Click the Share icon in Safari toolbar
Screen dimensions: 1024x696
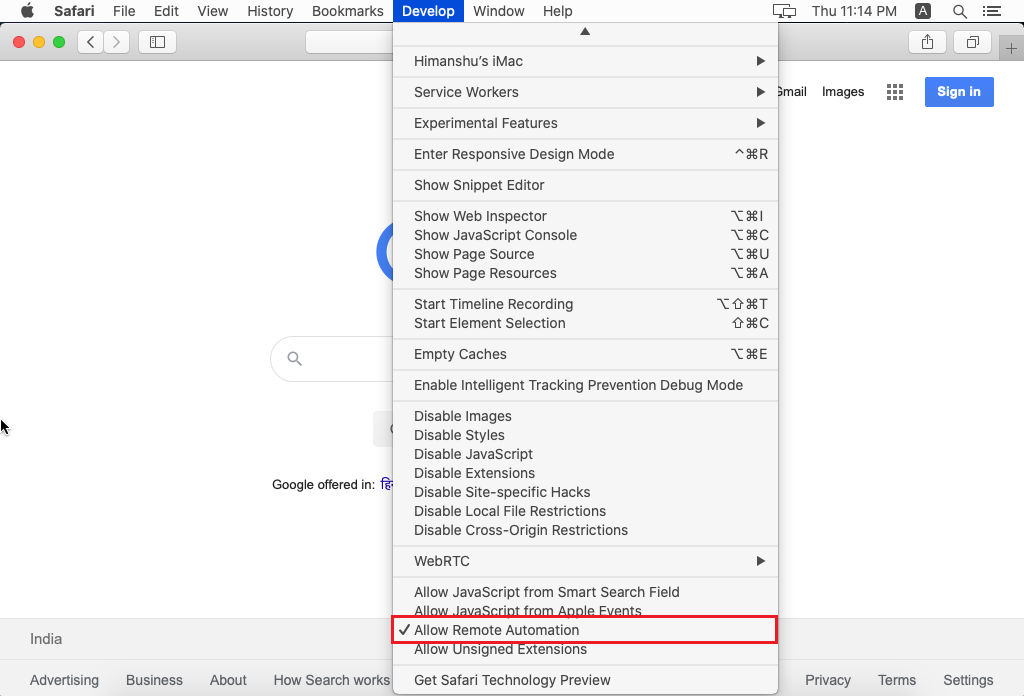pyautogui.click(x=927, y=42)
